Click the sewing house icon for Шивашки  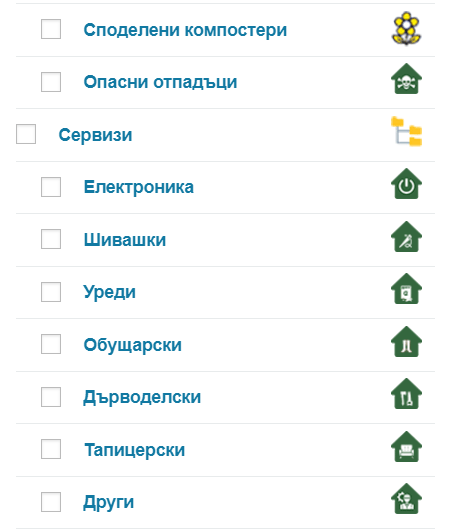406,237
